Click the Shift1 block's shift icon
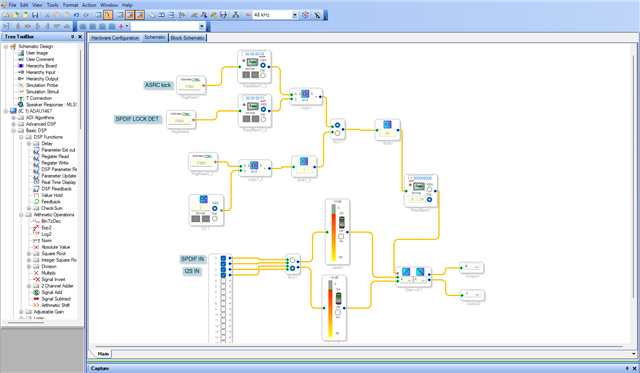The width and height of the screenshot is (640, 373). [x=387, y=124]
